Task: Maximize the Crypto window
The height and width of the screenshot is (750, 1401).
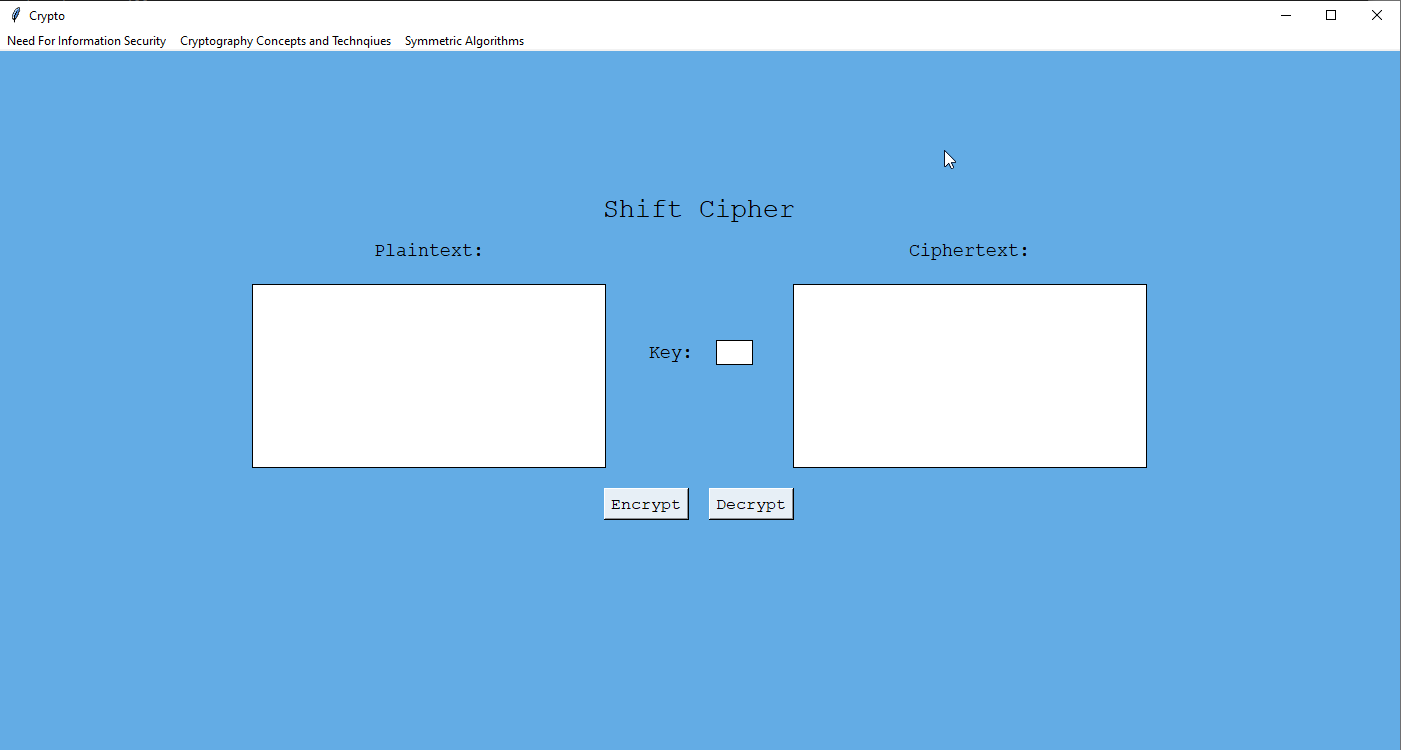Action: [1331, 15]
